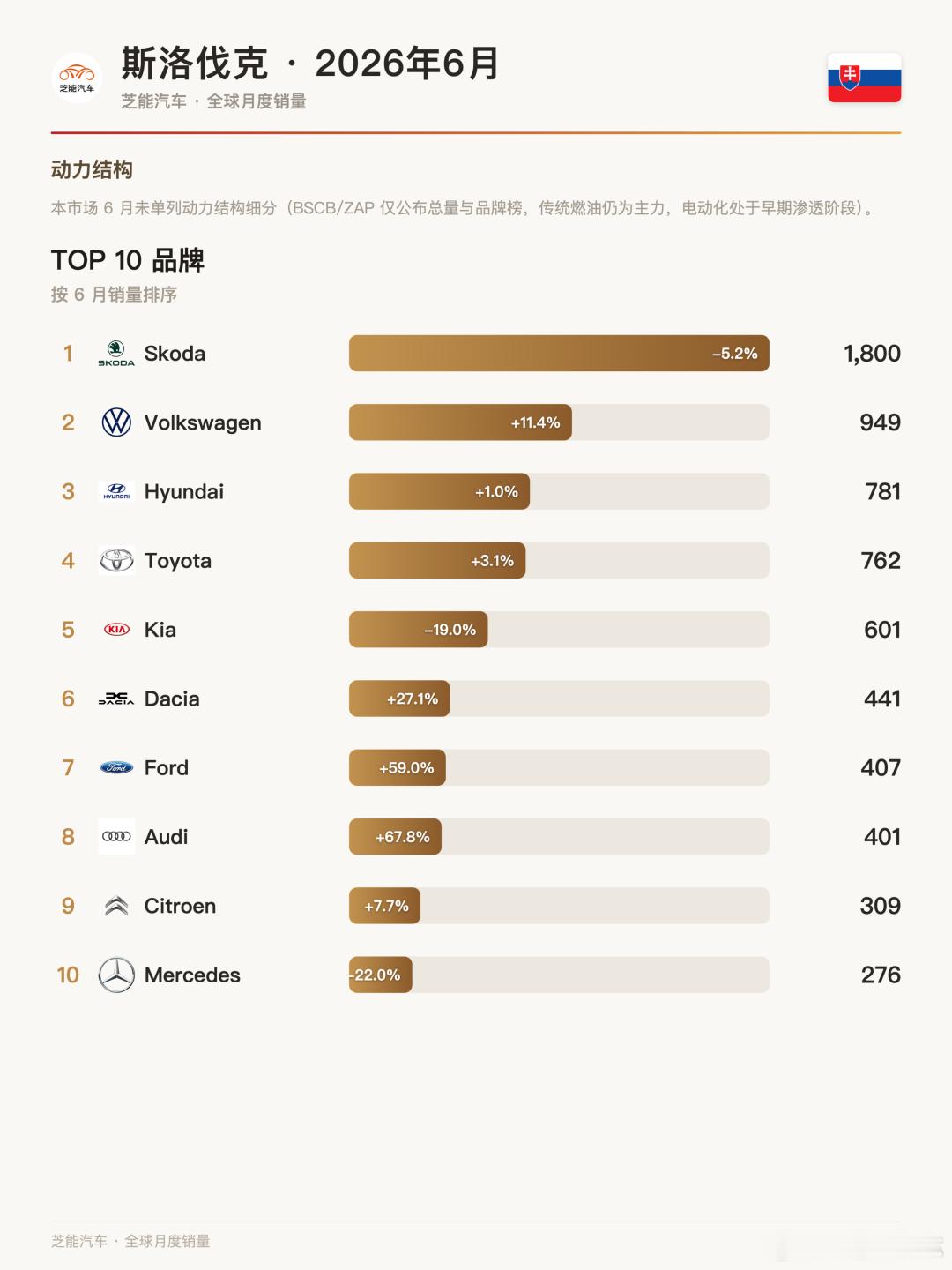Click the Audi +67.8% bar
The height and width of the screenshot is (1270, 952).
pos(395,837)
